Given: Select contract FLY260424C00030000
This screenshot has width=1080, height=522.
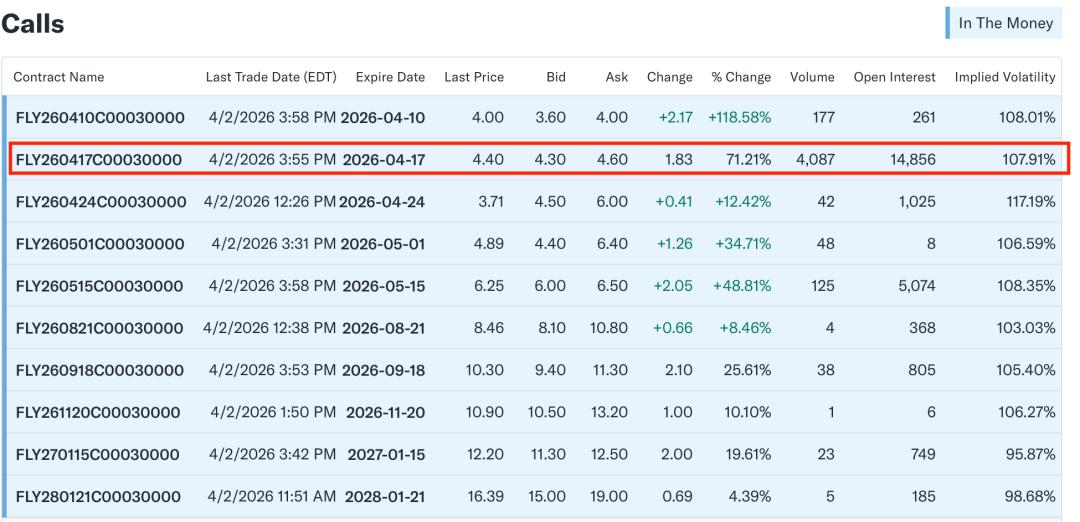Looking at the screenshot, I should 101,202.
